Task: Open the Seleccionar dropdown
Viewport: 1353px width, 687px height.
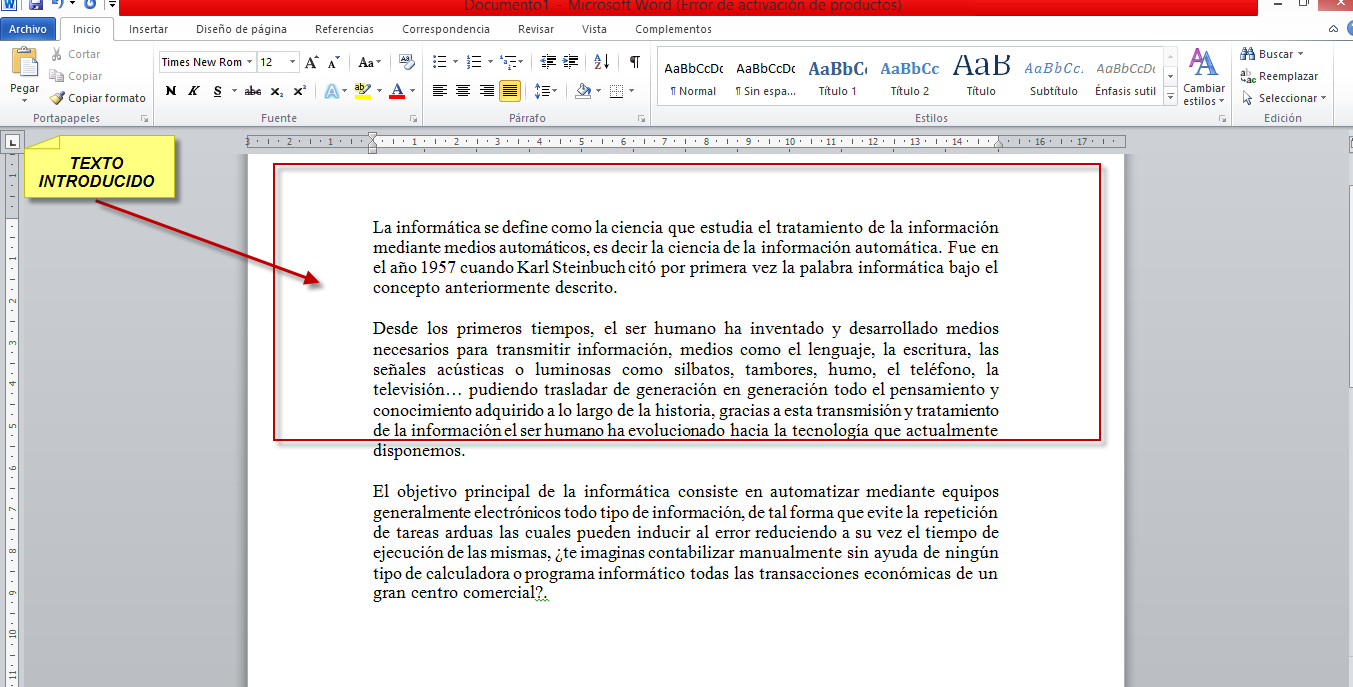Action: pyautogui.click(x=1284, y=98)
